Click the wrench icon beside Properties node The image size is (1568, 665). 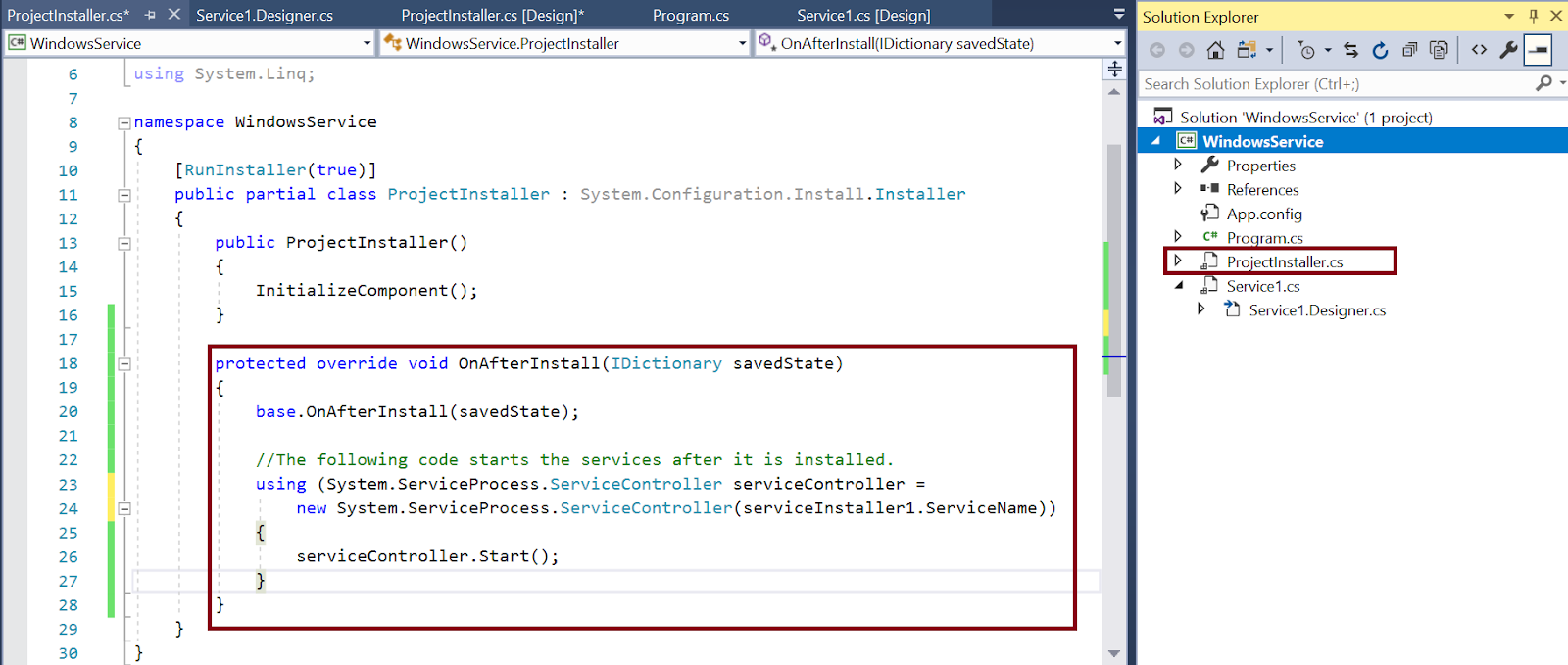pos(1210,165)
